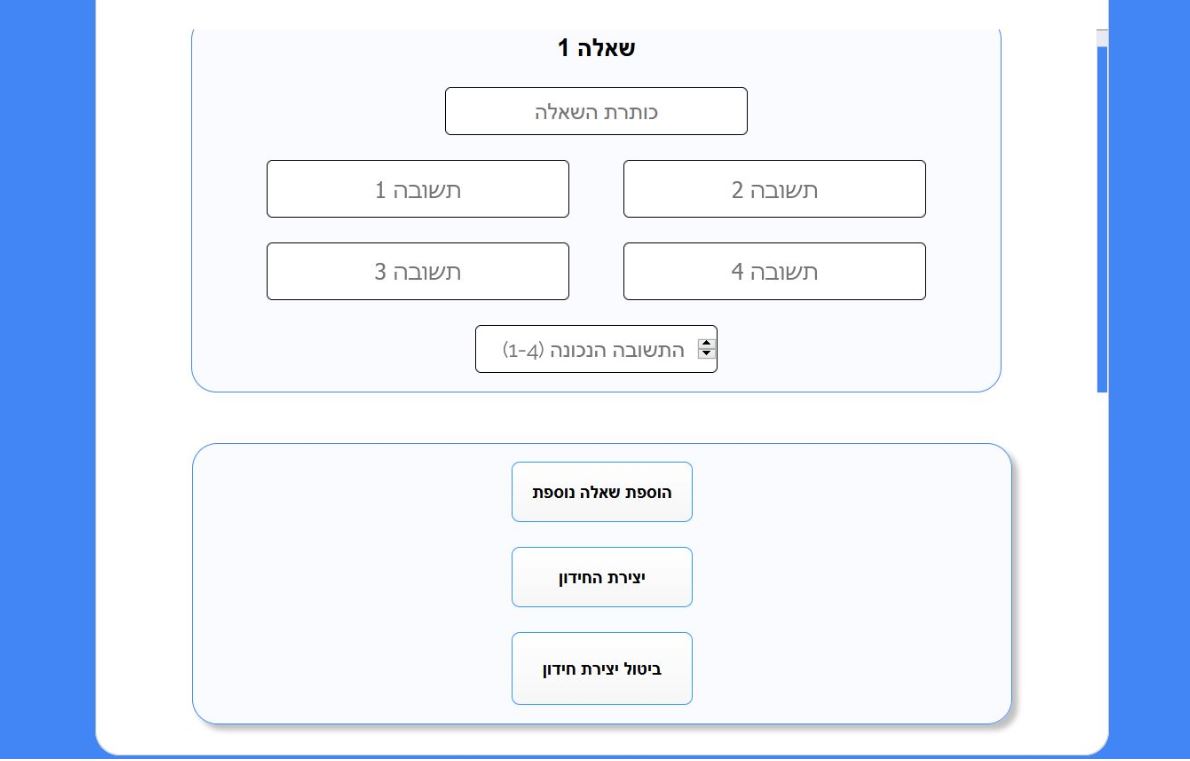The image size is (1190, 761).
Task: Increase correct answer number with up arrow
Action: pos(707,344)
